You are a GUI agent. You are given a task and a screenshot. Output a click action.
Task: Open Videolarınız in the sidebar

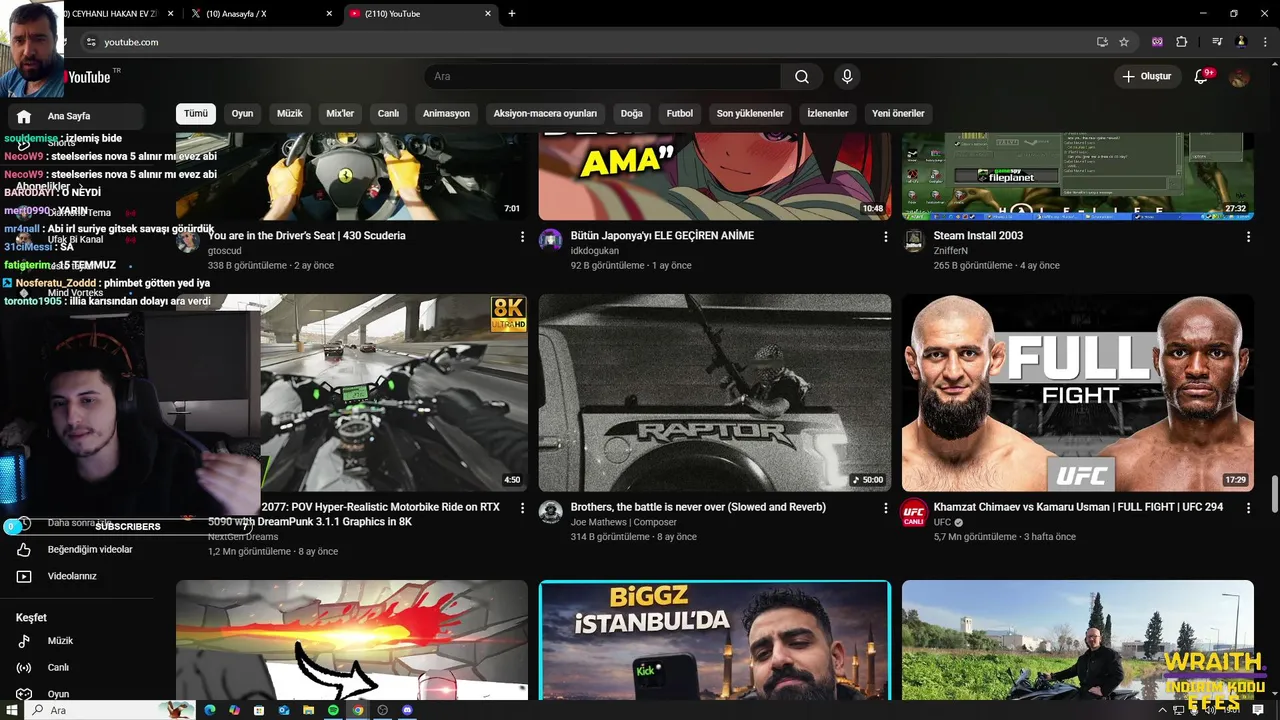pyautogui.click(x=73, y=576)
